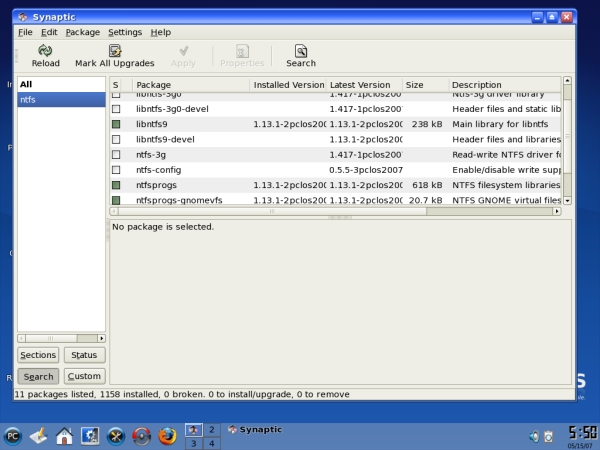Select the libntfs9-devel package name
600x450 pixels.
tap(165, 140)
